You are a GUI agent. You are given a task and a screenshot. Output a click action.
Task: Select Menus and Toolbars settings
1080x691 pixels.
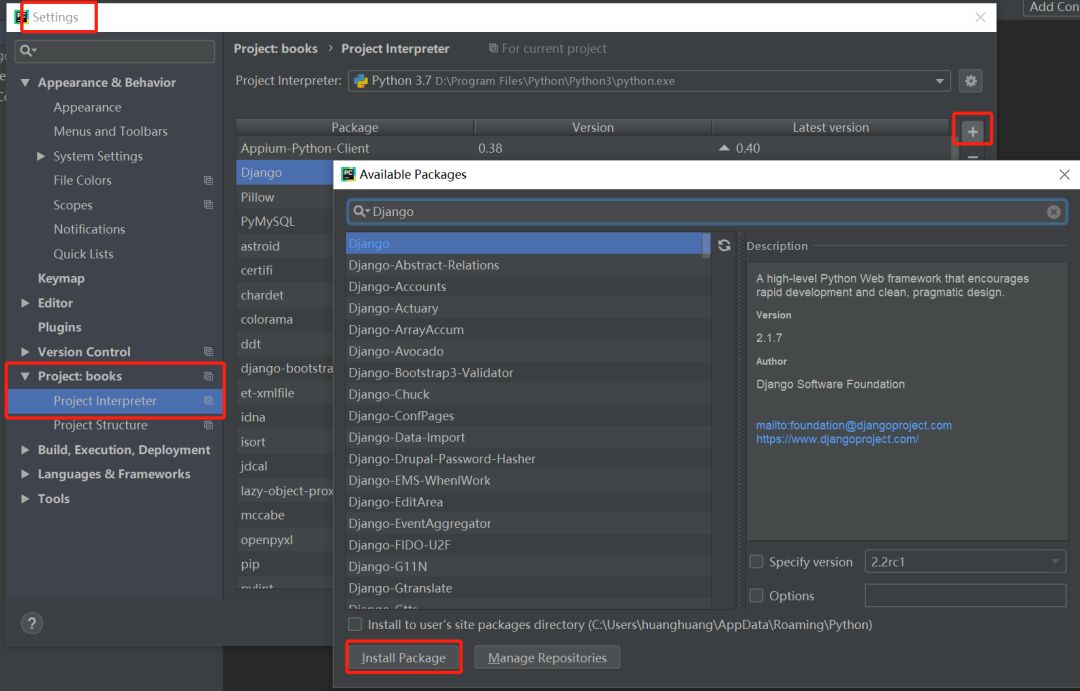111,132
